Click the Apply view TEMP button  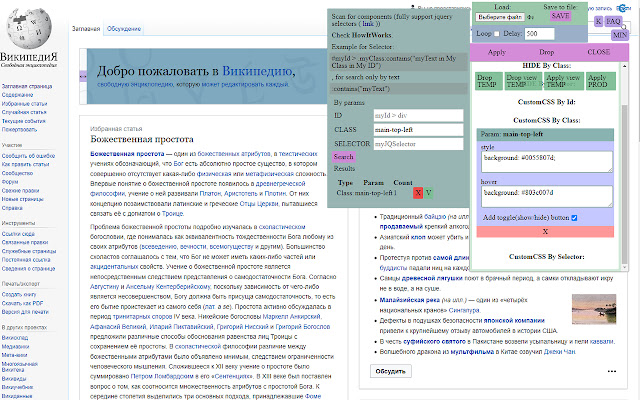[x=564, y=81]
